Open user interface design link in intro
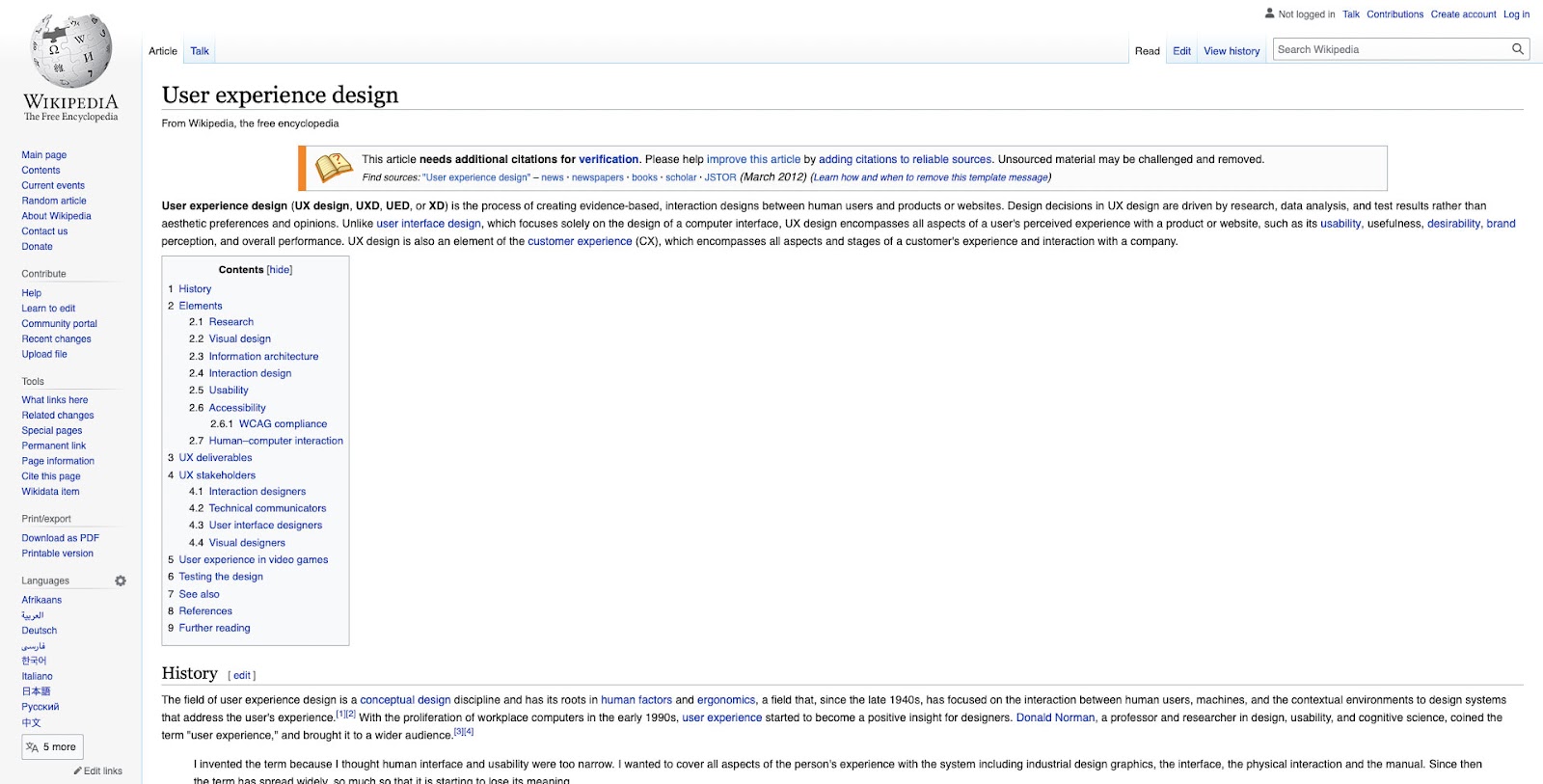 click(428, 224)
